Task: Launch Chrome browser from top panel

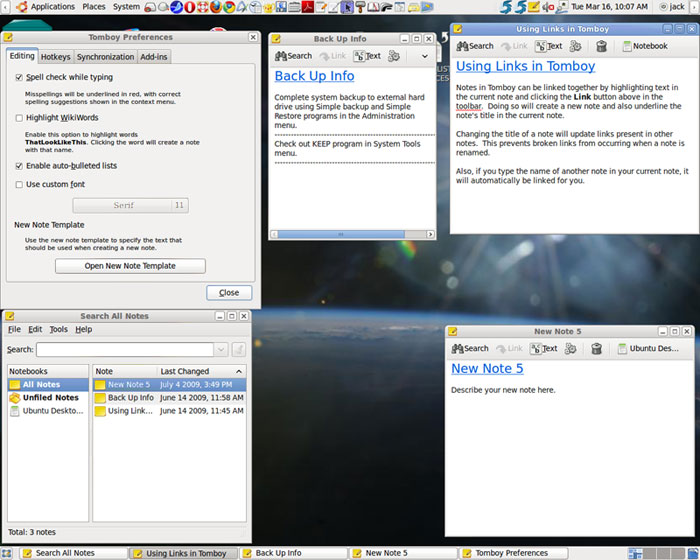Action: click(x=229, y=7)
